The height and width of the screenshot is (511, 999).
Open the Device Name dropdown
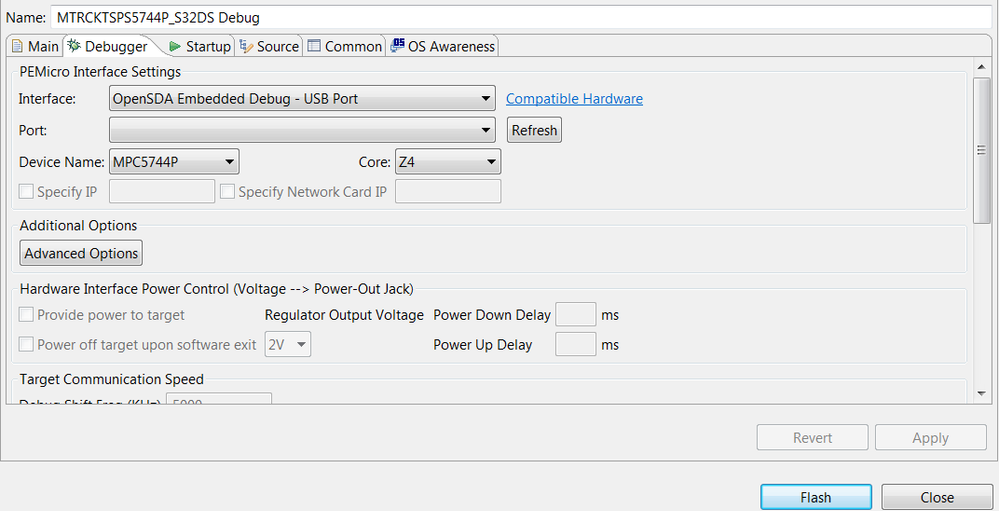(x=173, y=162)
